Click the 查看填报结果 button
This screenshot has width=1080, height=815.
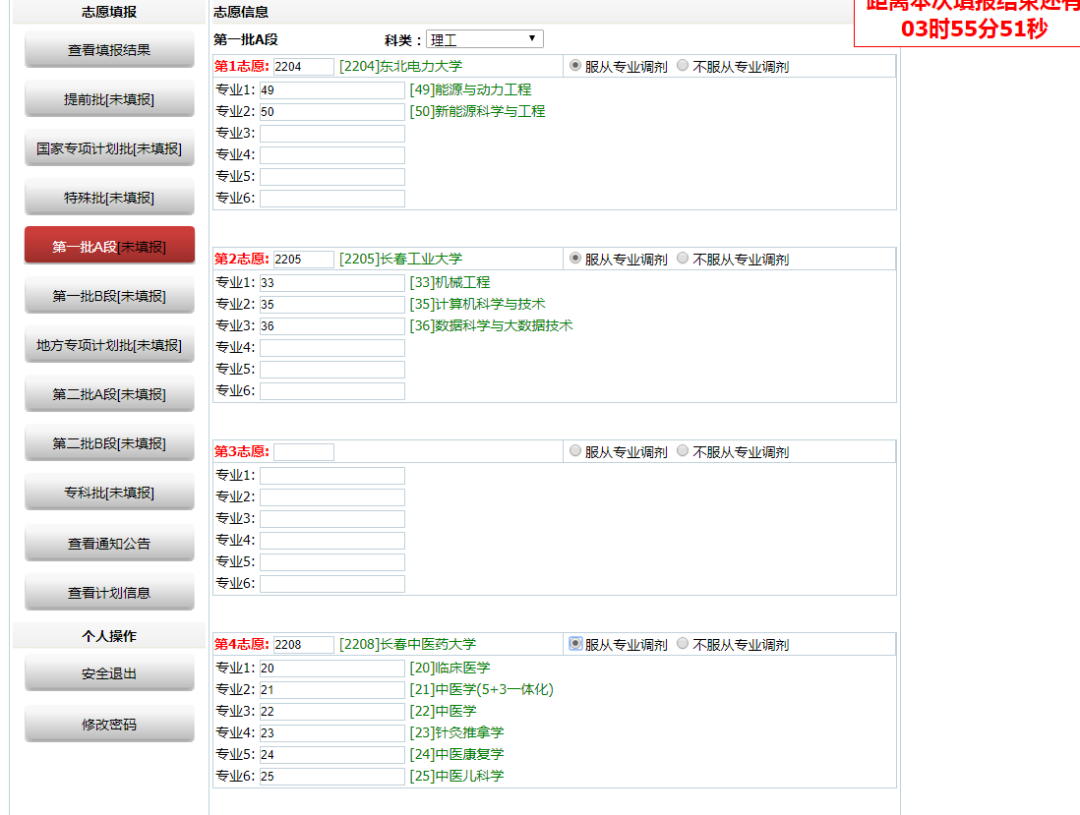click(x=109, y=50)
